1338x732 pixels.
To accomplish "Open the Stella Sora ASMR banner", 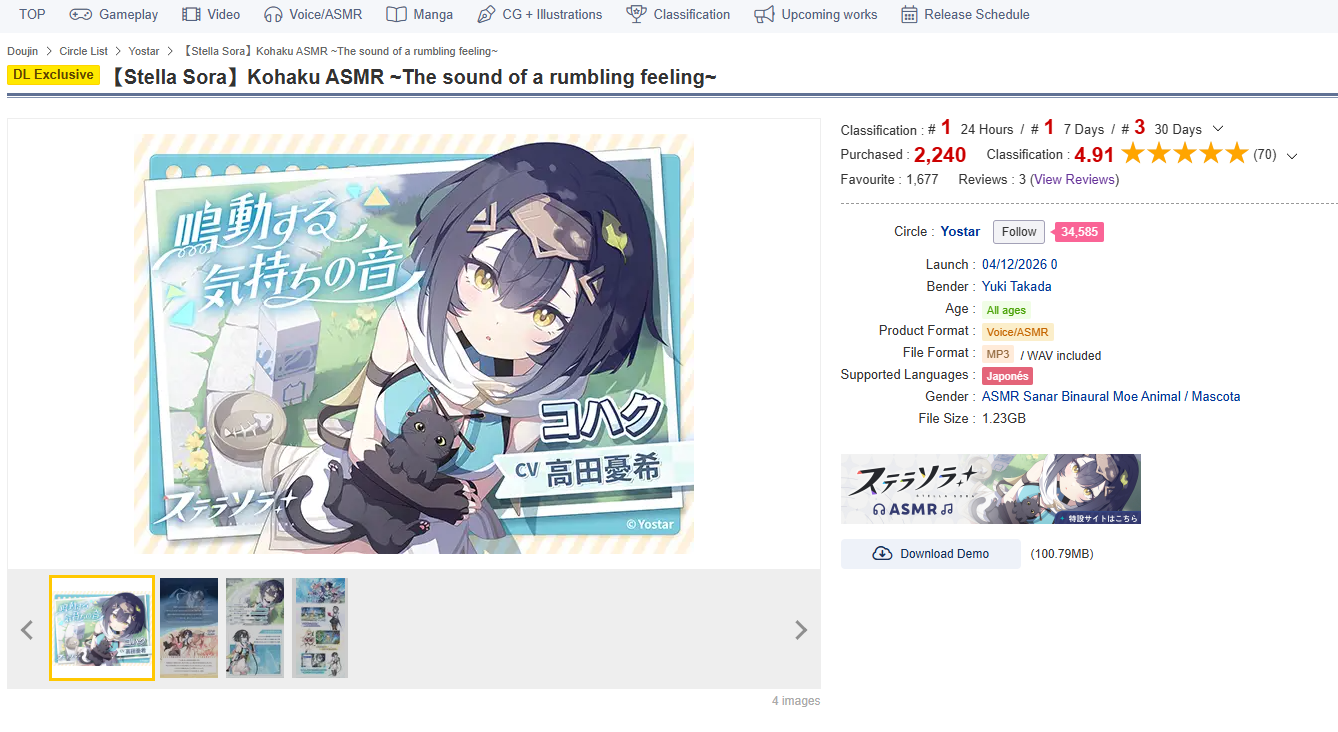I will (x=990, y=489).
